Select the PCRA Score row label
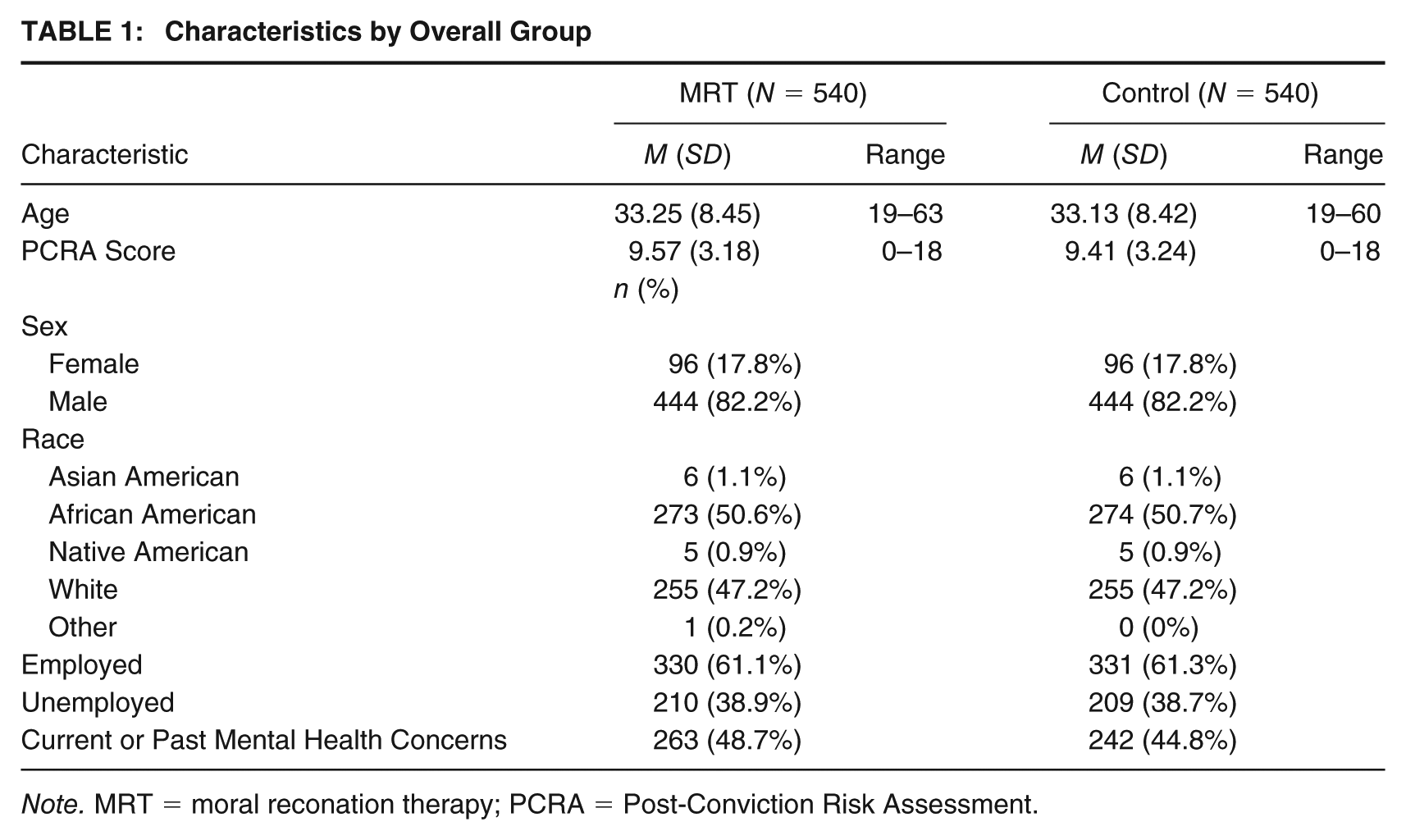The image size is (1406, 840). [98, 251]
